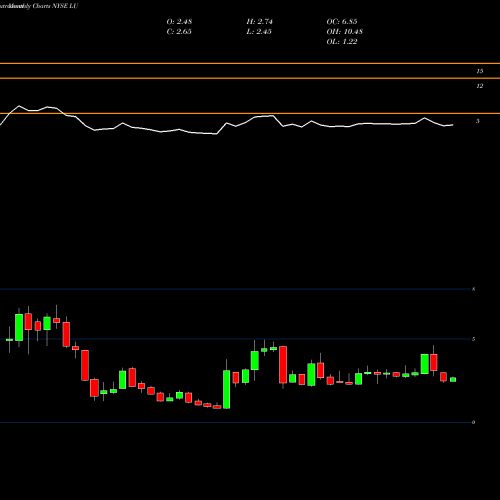500x500 pixels.
Task: Click the 'OL: 1.22' value
Action: tap(342, 41)
